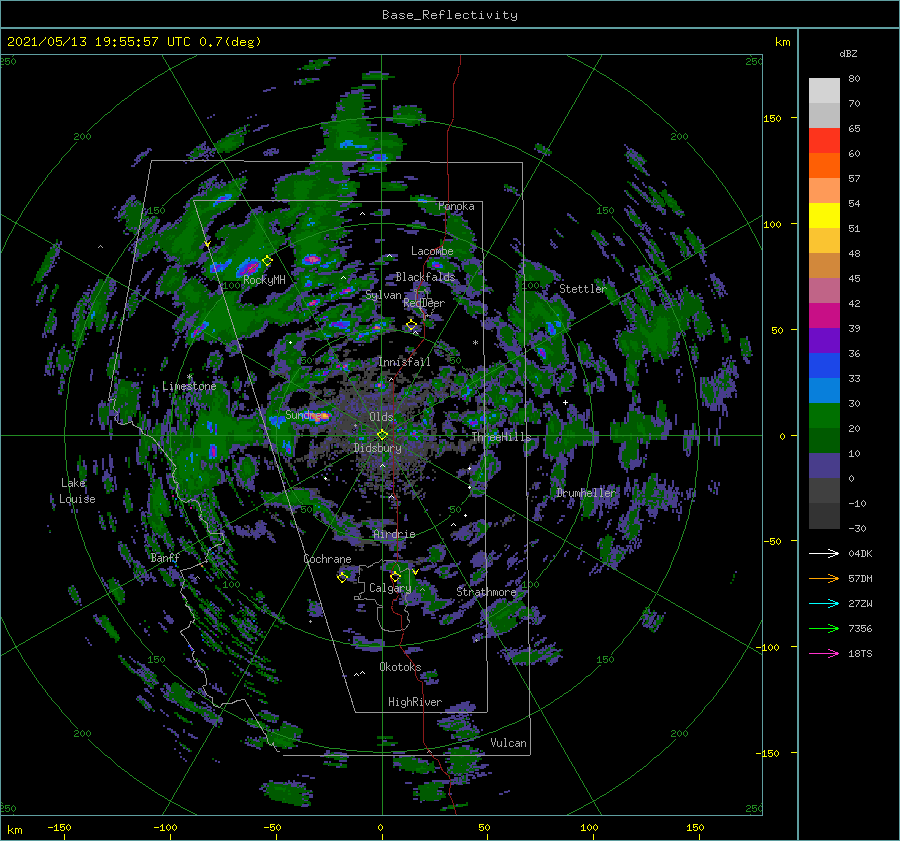Click the HighRiver town label
The height and width of the screenshot is (841, 900).
point(415,702)
